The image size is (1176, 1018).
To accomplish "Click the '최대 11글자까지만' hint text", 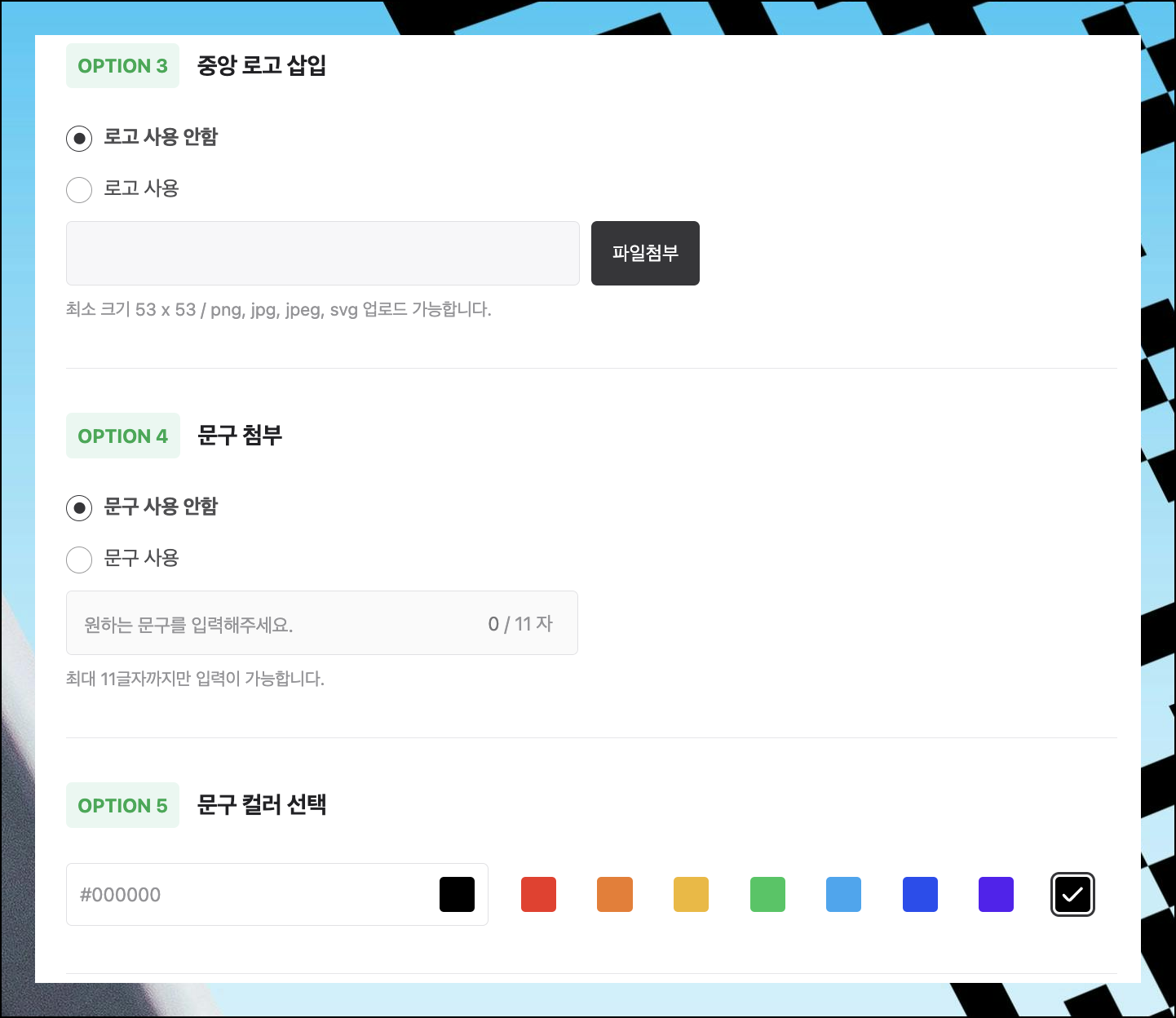I will pyautogui.click(x=196, y=679).
